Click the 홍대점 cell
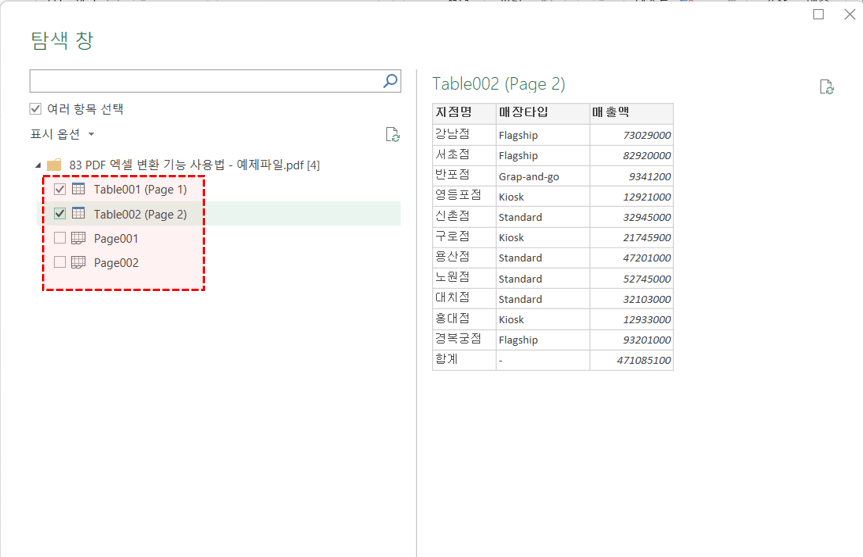This screenshot has height=557, width=863. [x=464, y=319]
